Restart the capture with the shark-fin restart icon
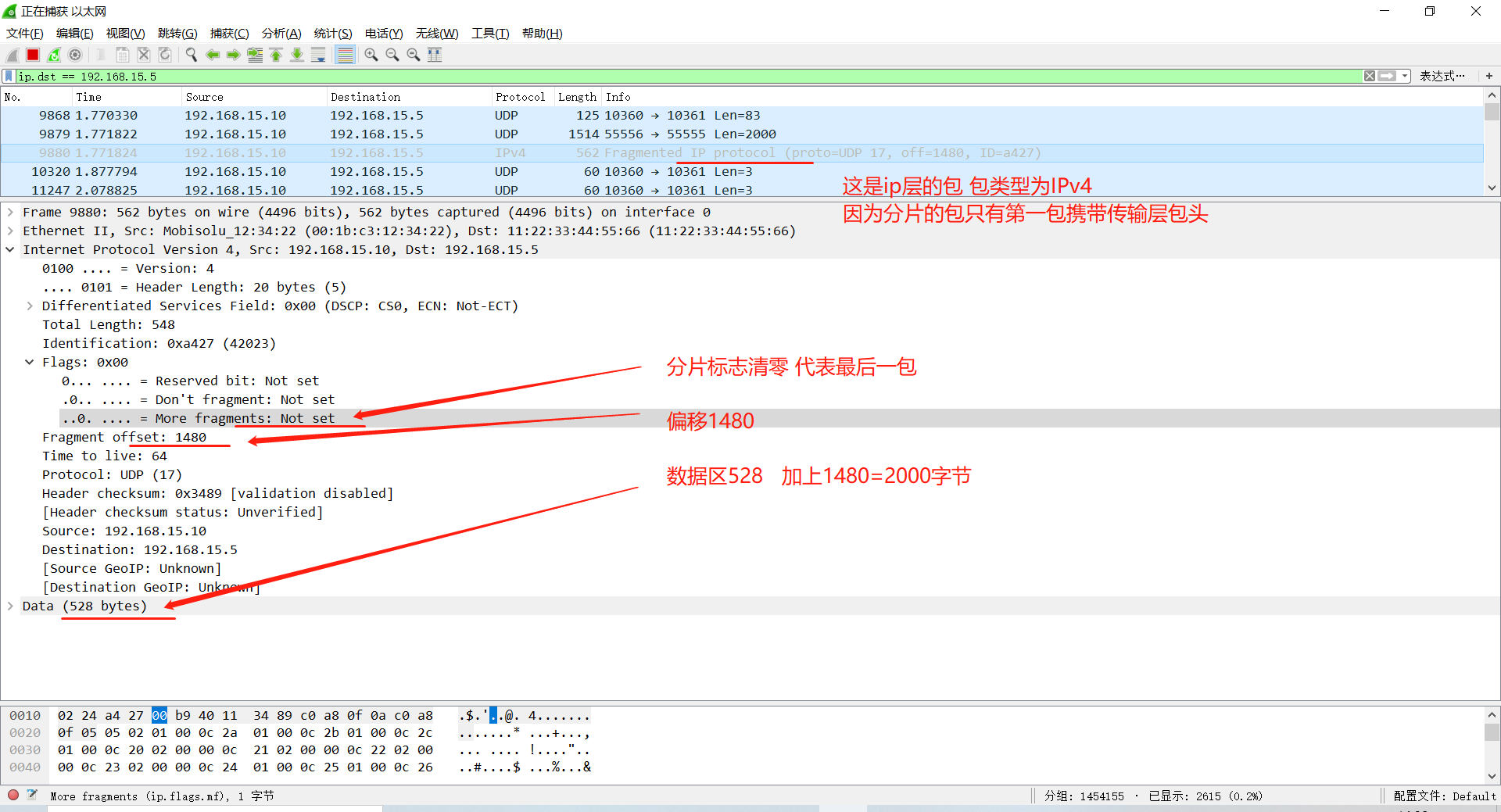This screenshot has height=812, width=1501. click(54, 55)
